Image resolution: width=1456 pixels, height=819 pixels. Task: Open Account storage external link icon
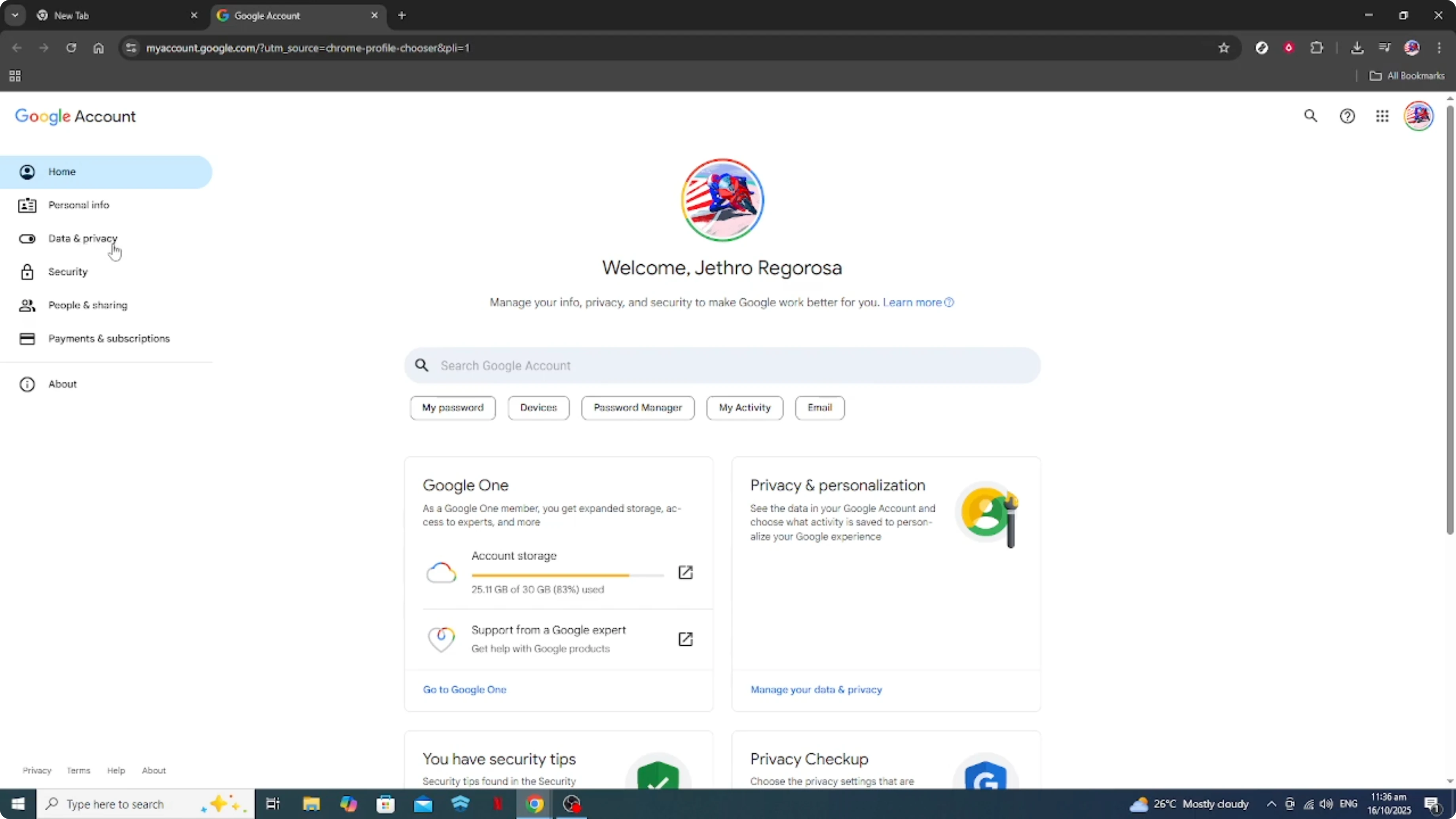point(685,573)
